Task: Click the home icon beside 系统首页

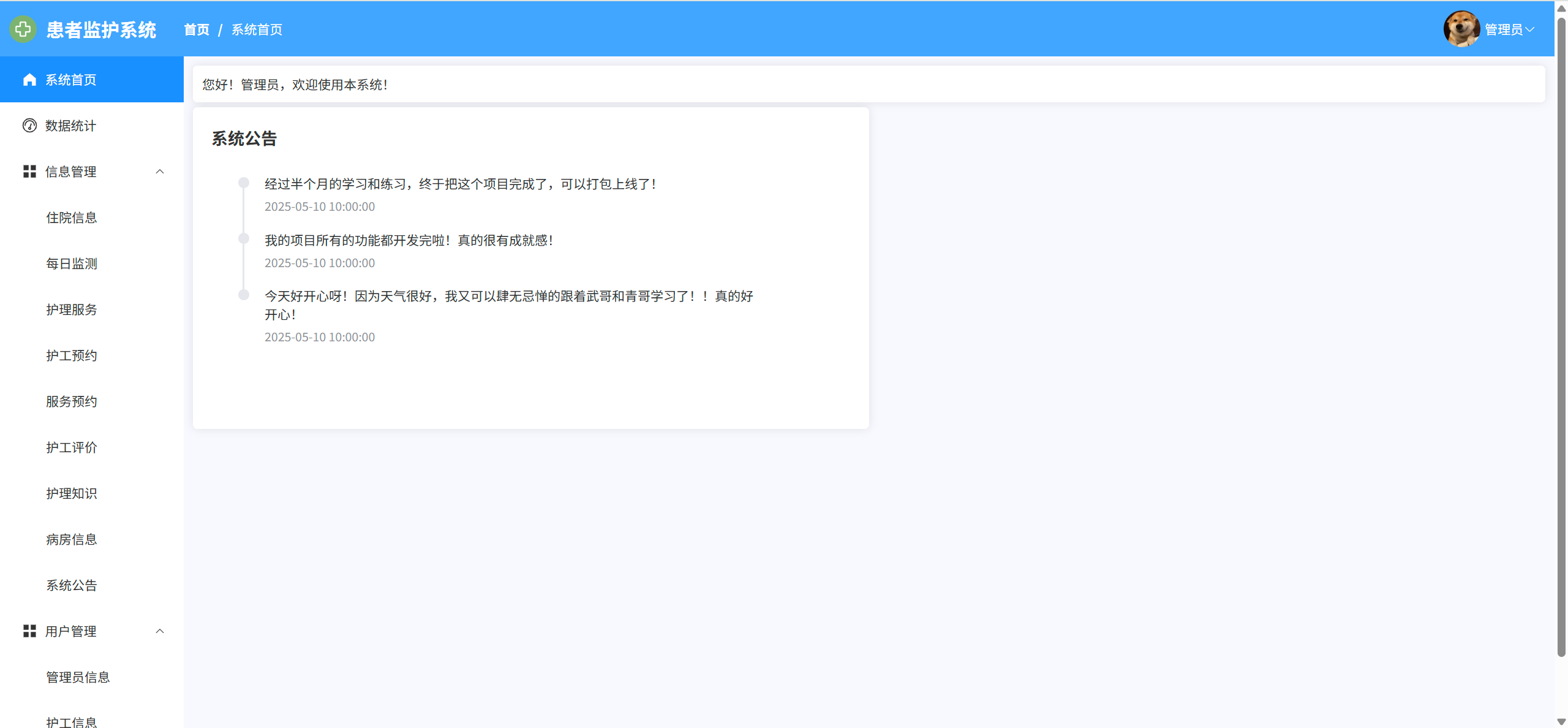Action: [29, 80]
